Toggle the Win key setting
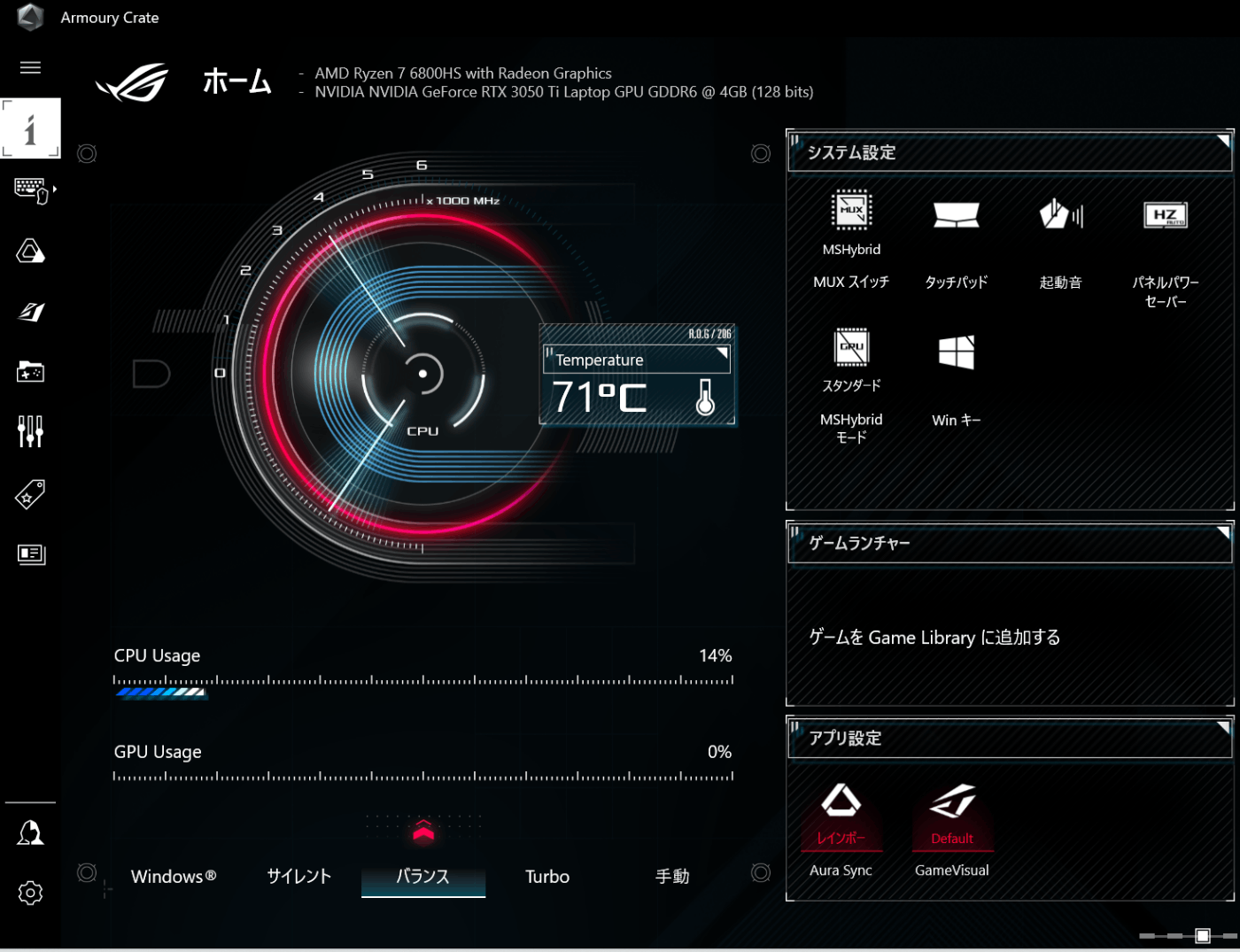 pos(957,352)
